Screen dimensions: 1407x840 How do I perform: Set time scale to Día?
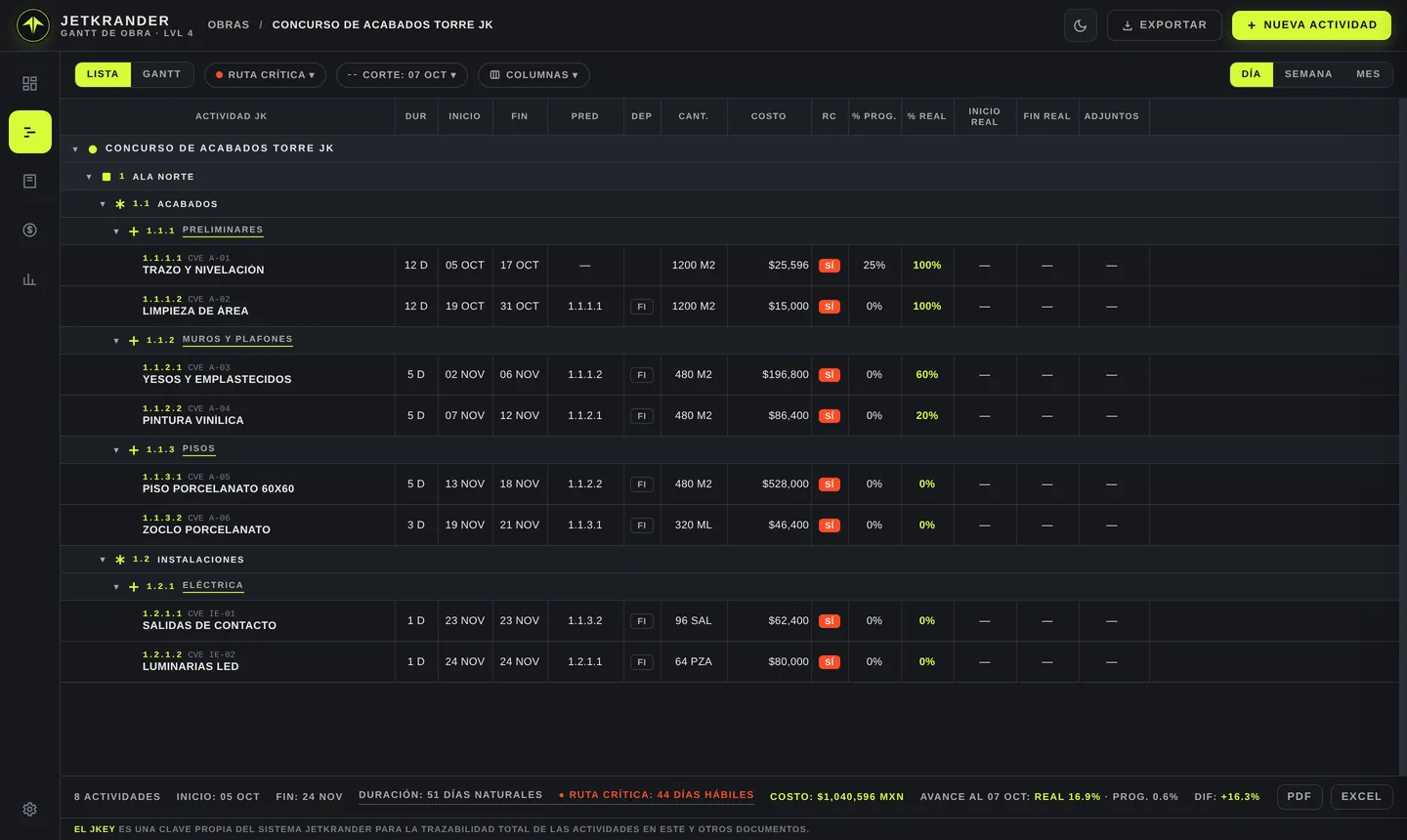coord(1252,74)
